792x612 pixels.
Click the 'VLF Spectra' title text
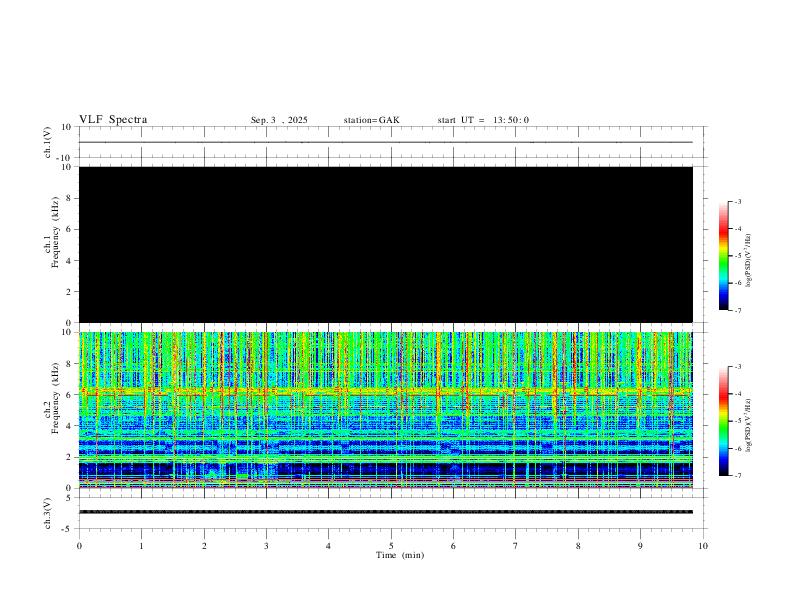(x=113, y=120)
